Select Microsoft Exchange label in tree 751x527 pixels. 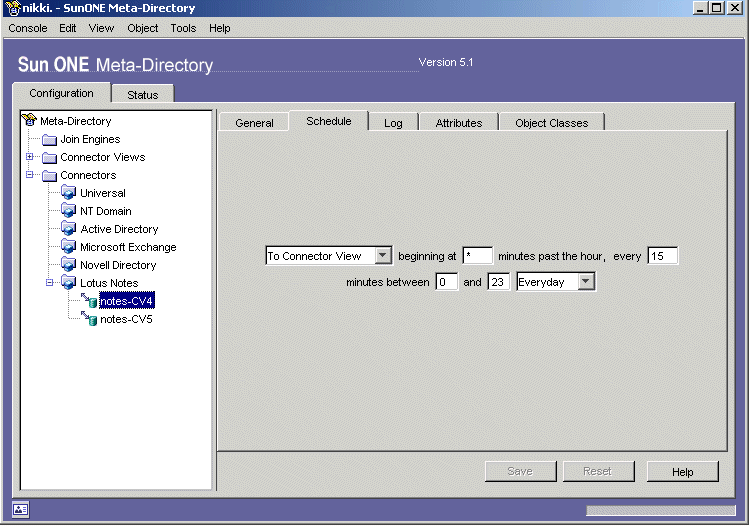coord(128,247)
